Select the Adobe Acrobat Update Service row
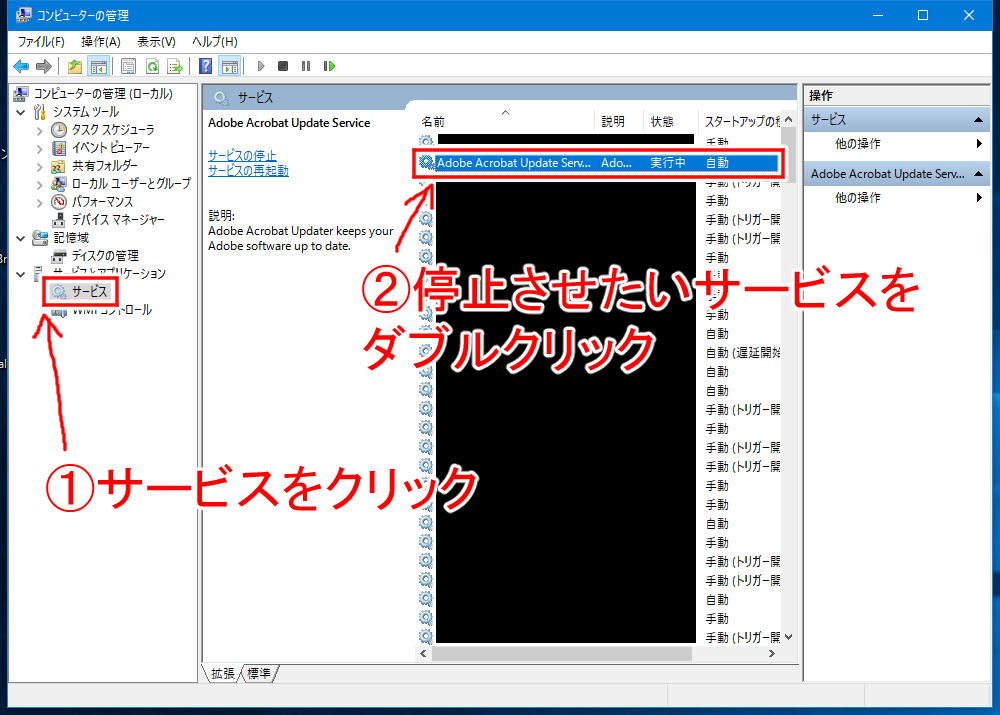 [x=598, y=163]
